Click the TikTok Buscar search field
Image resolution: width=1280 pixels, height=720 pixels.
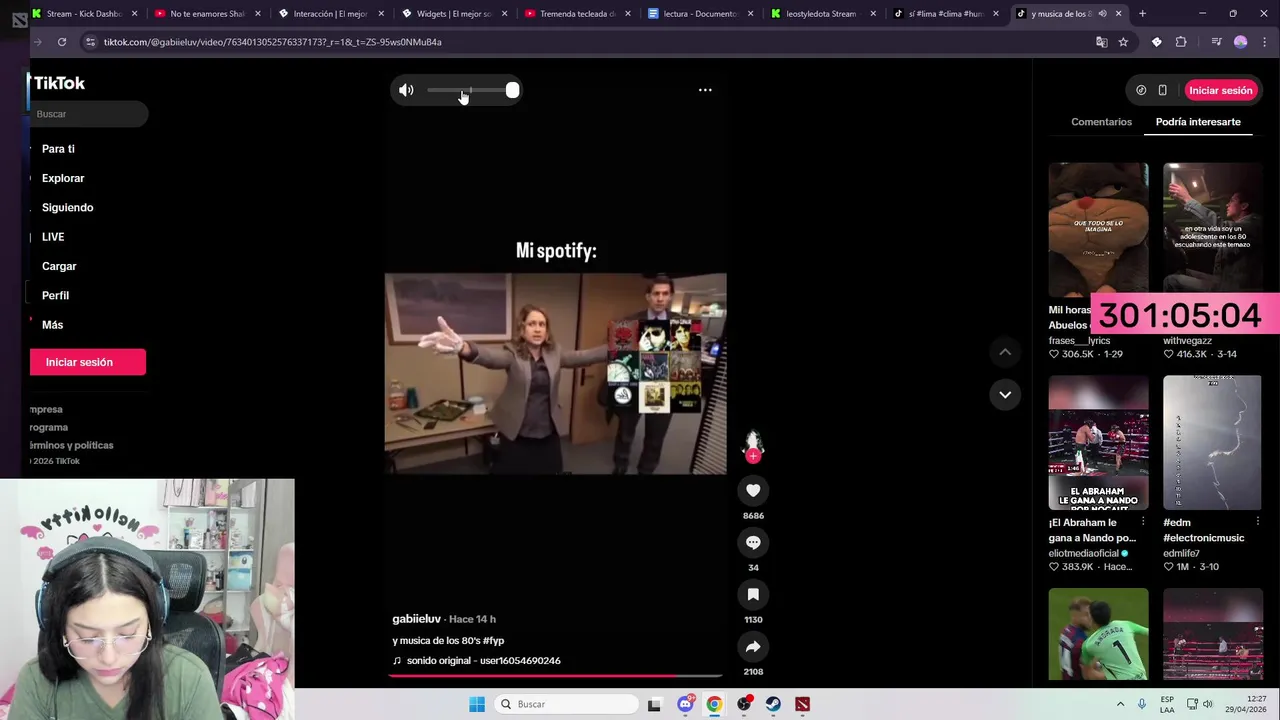(89, 114)
